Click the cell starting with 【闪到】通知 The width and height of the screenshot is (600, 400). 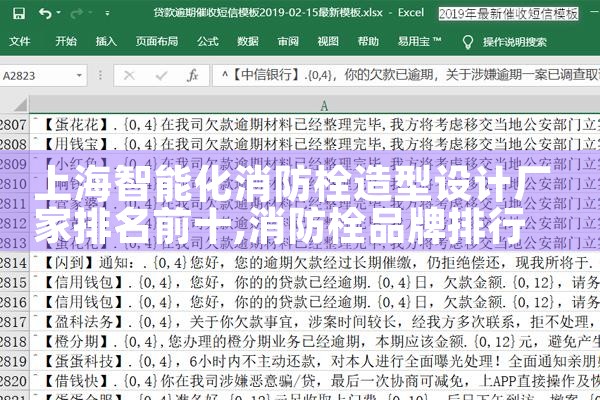coord(315,262)
